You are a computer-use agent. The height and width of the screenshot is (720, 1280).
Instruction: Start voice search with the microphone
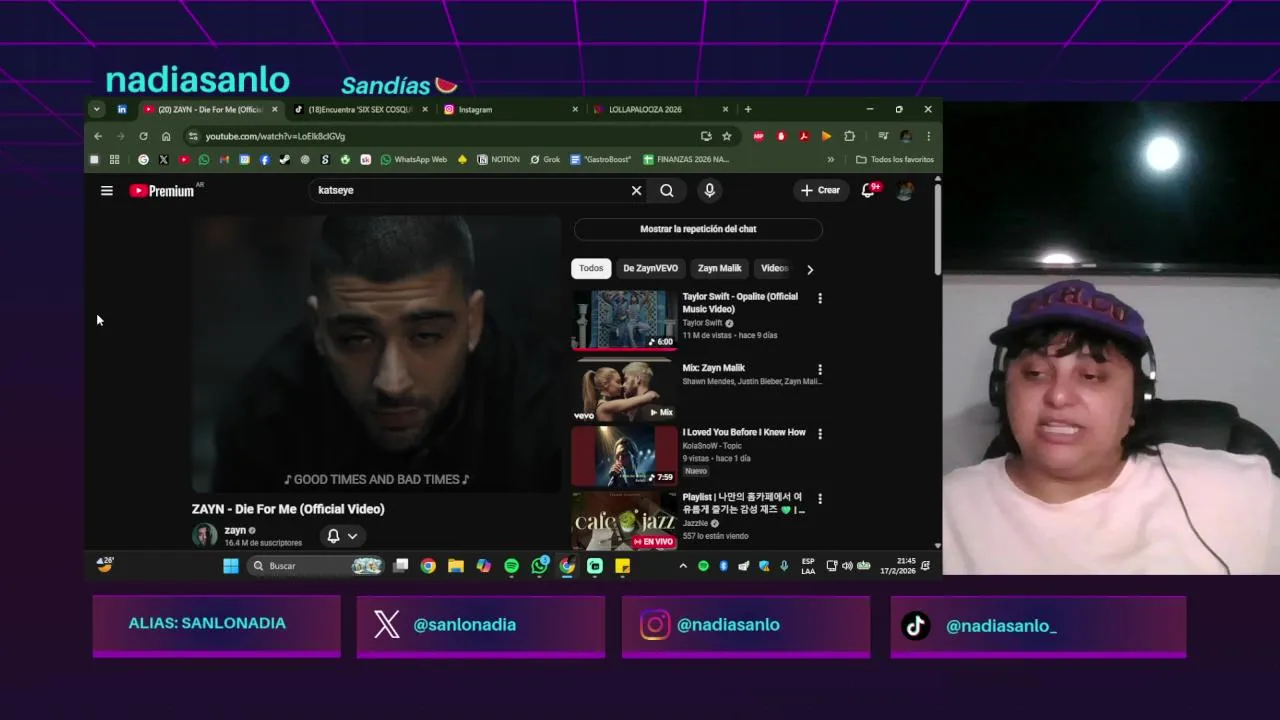coord(709,190)
